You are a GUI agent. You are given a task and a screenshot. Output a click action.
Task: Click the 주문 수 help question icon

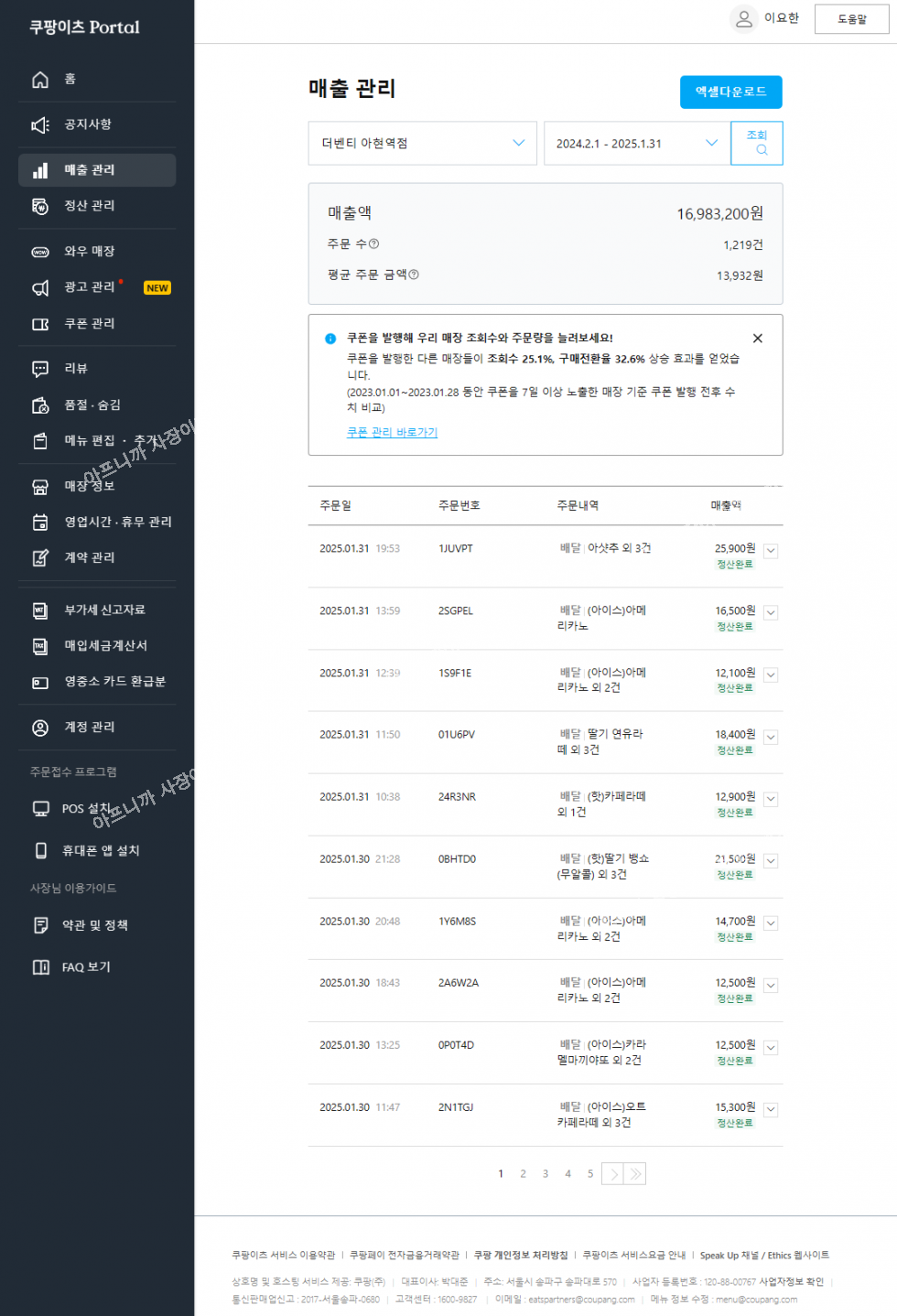click(373, 244)
